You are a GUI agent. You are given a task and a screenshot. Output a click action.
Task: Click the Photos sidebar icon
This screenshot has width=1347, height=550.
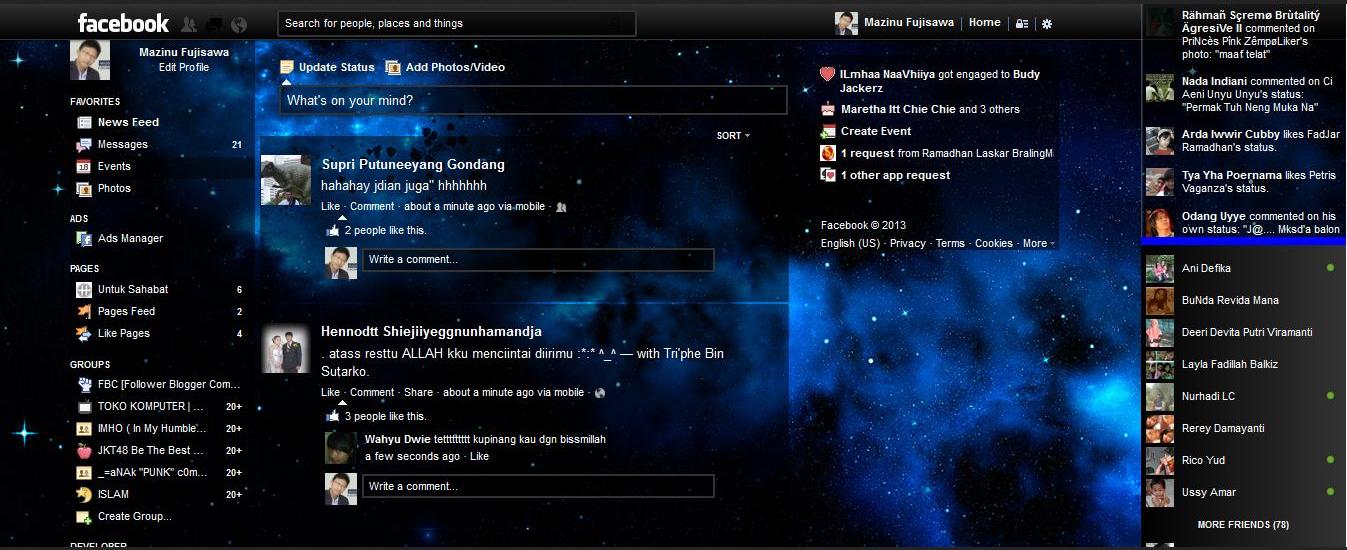point(84,188)
